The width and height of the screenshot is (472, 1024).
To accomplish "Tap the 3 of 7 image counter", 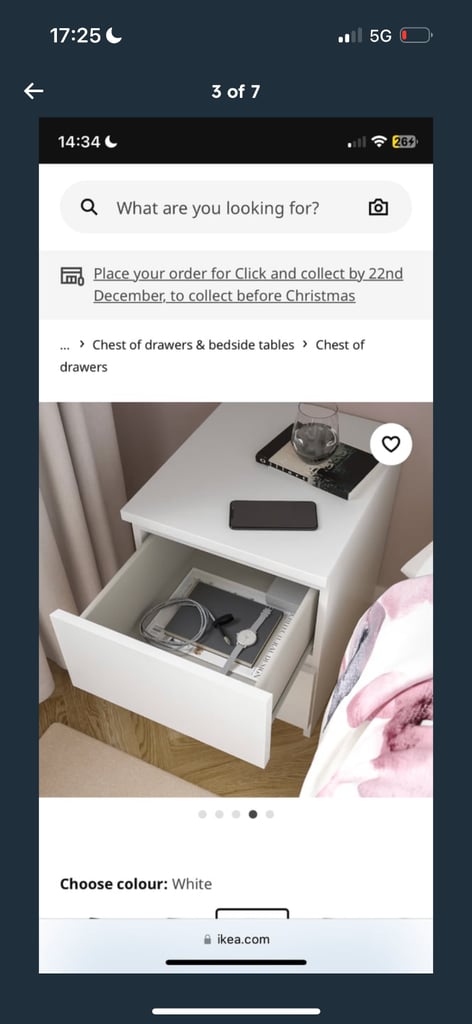I will click(236, 91).
